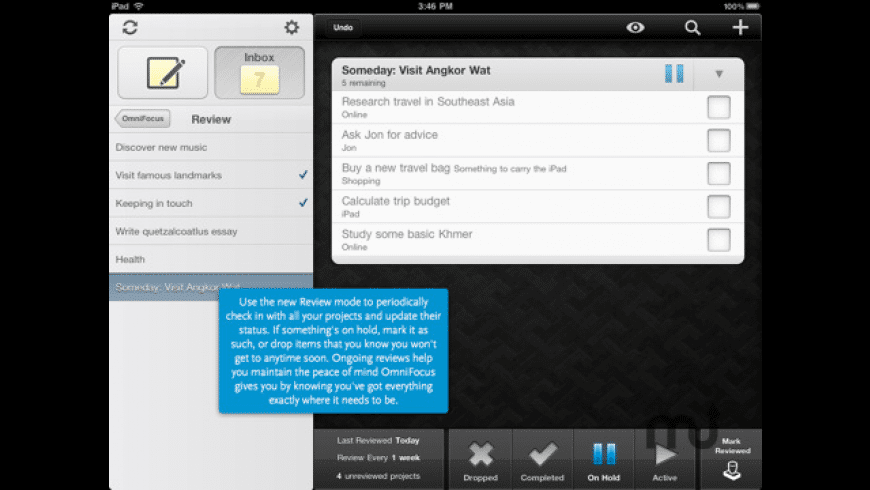Set project status to On Hold
Viewport: 870px width, 490px height.
pyautogui.click(x=604, y=460)
